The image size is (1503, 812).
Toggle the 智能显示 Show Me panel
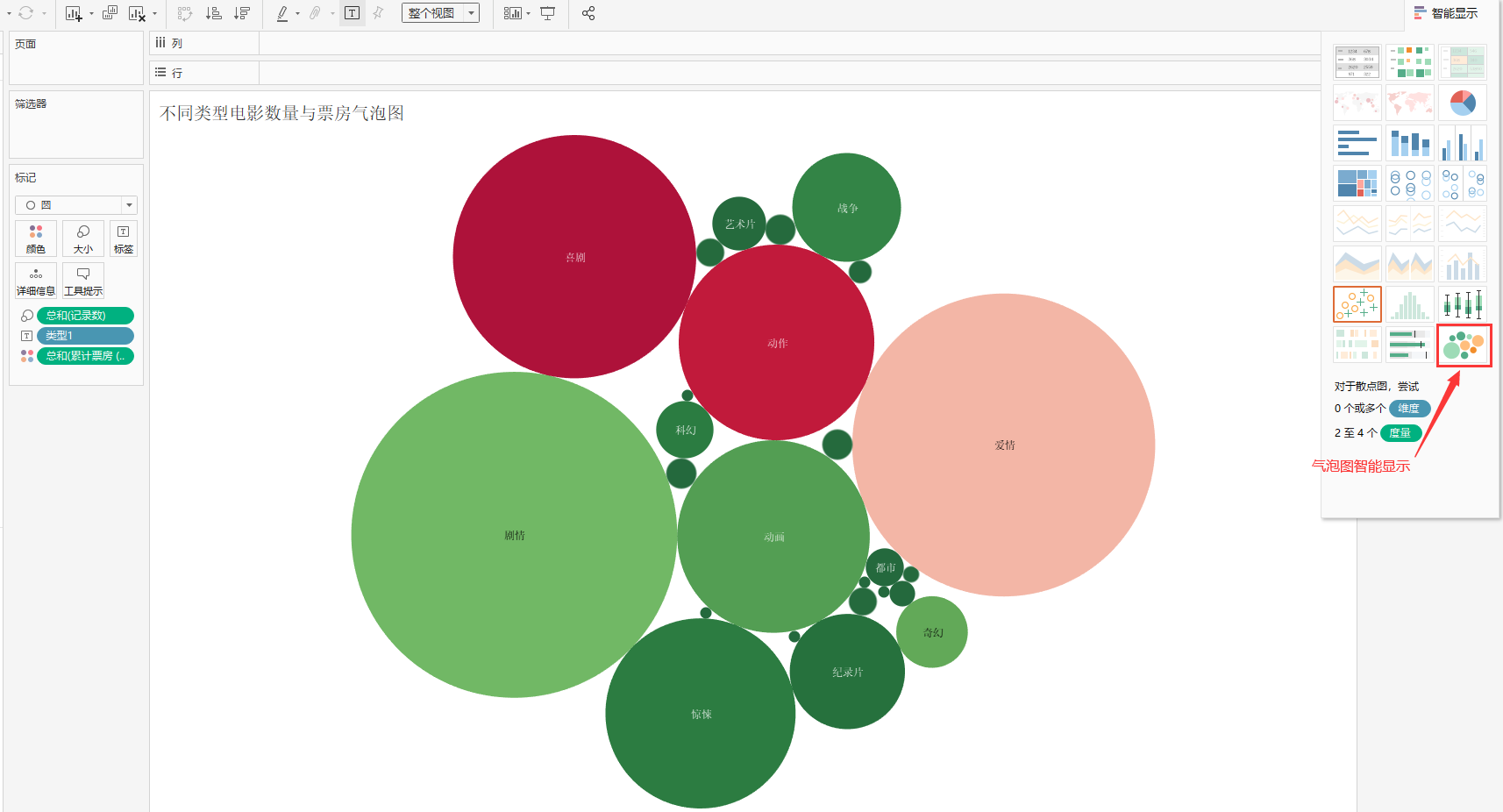(x=1446, y=13)
